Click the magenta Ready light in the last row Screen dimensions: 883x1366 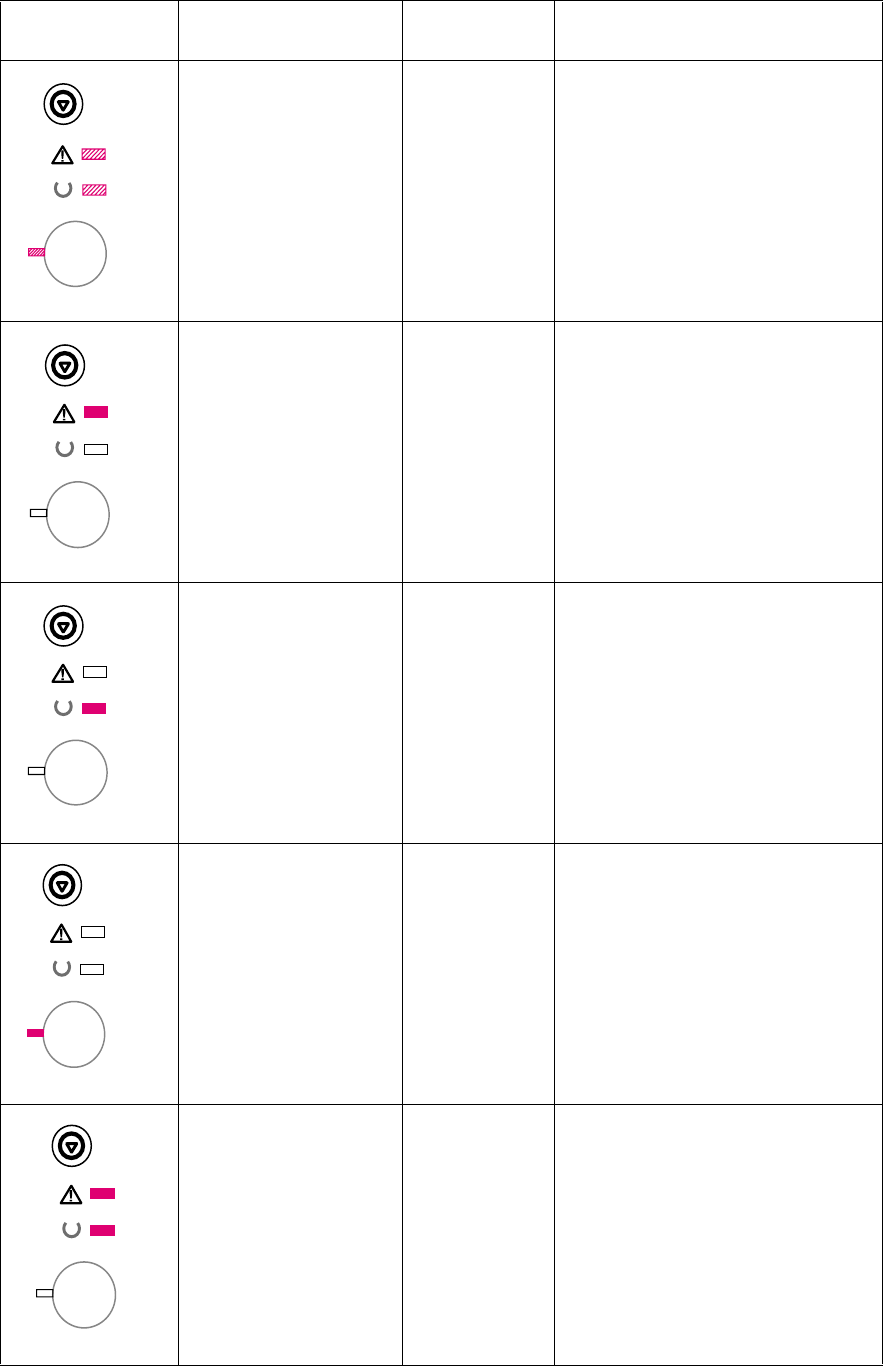(x=102, y=1230)
